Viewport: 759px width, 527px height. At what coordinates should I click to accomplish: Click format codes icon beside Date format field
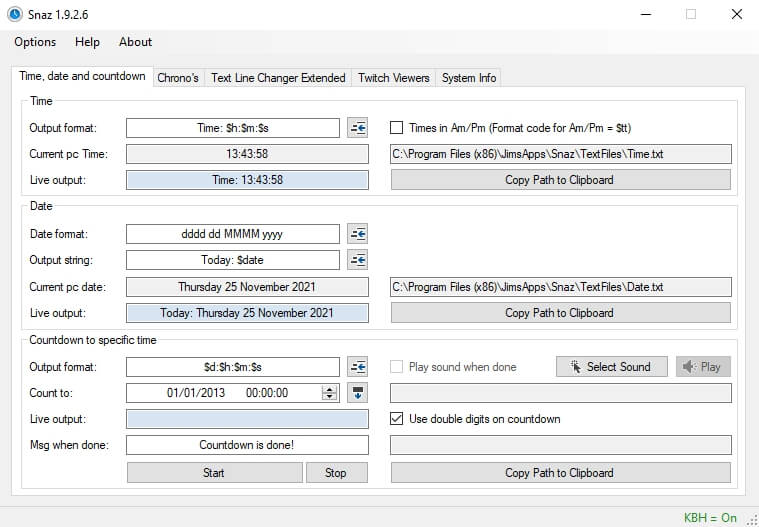(358, 234)
